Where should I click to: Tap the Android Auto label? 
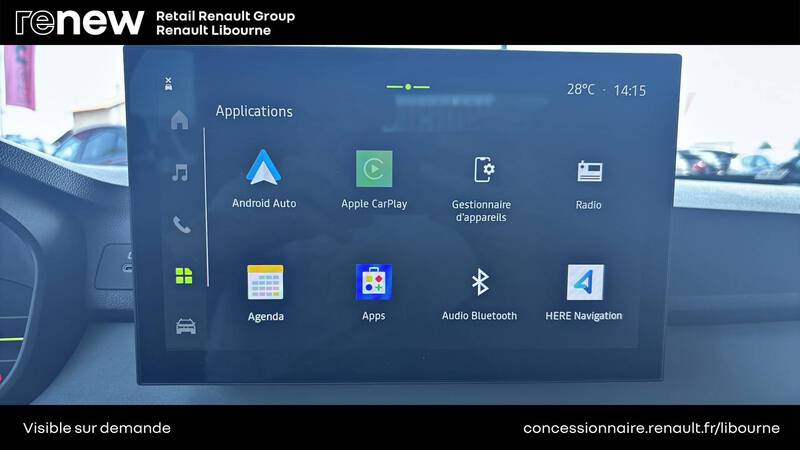(264, 203)
